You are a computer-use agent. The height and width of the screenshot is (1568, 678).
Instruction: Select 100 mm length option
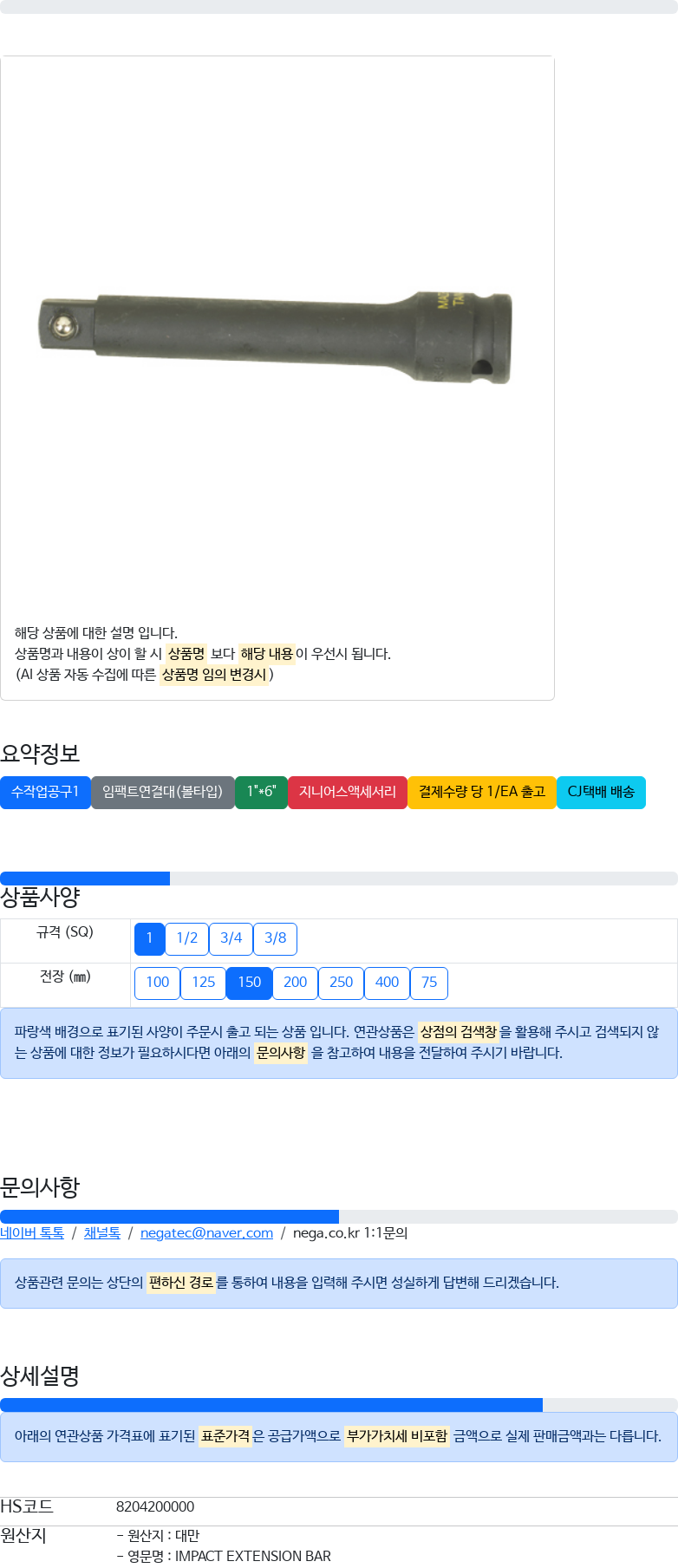pyautogui.click(x=158, y=983)
